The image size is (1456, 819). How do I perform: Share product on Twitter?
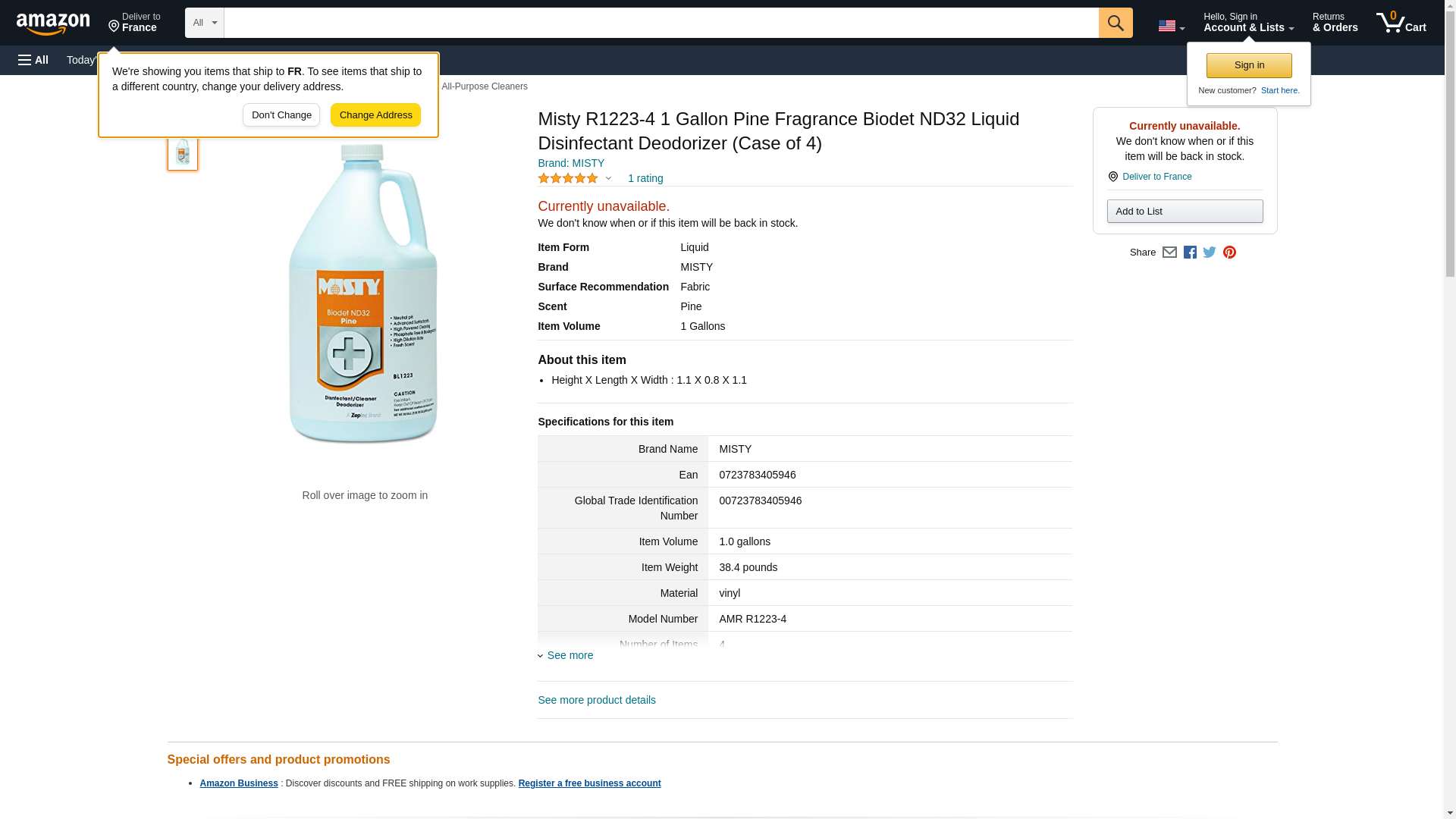point(1210,253)
